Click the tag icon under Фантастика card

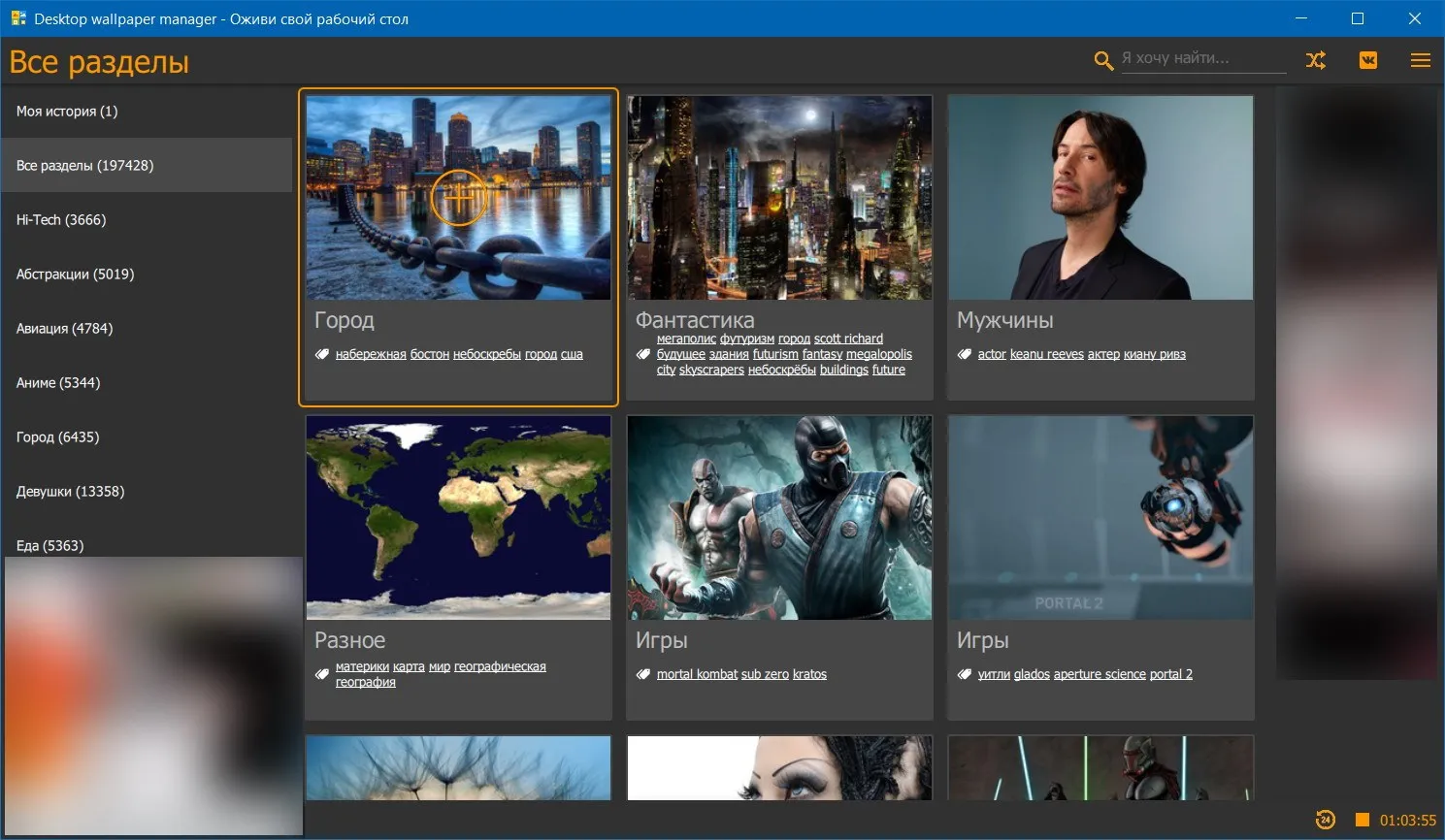point(642,354)
